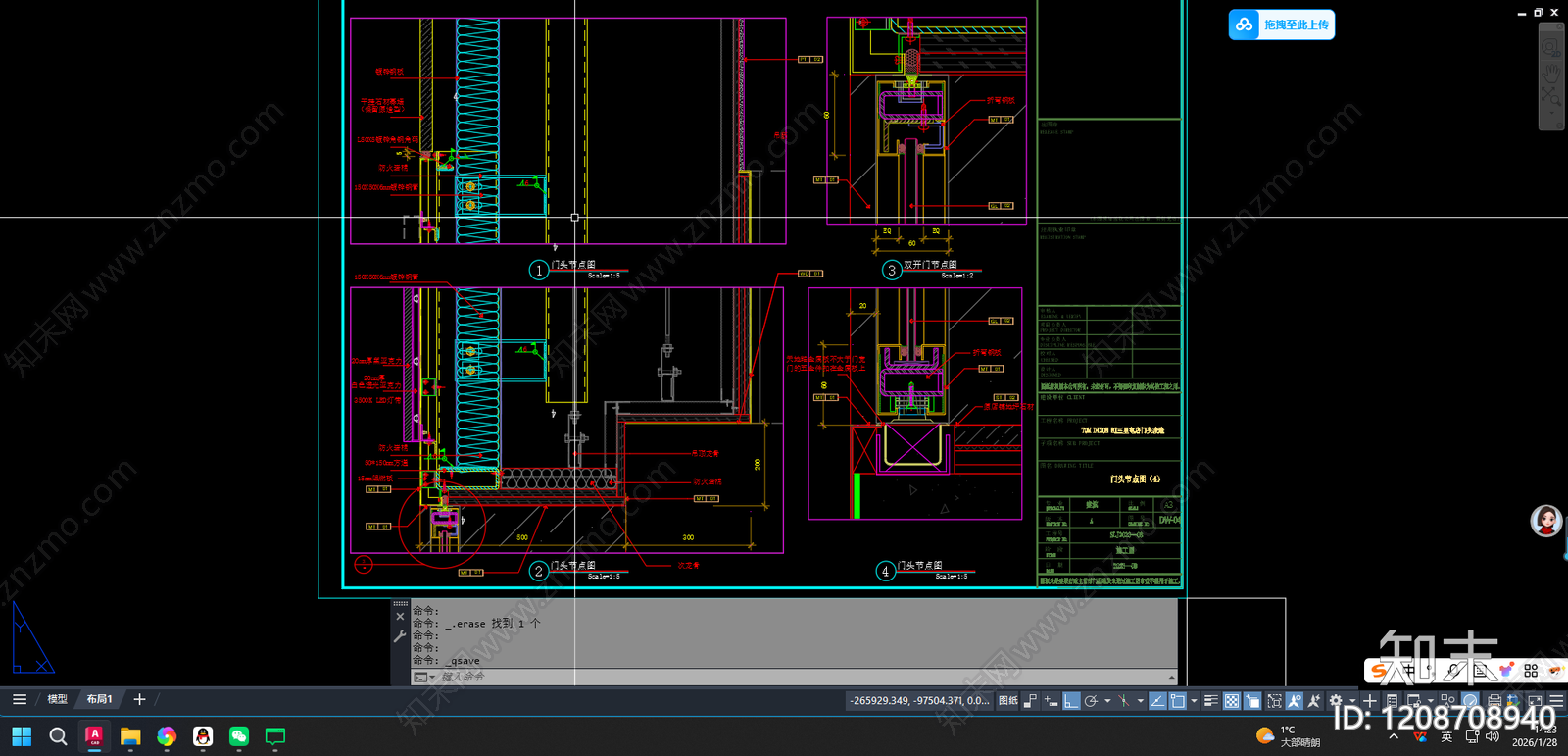Toggle Object Snap Tracking in status bar
This screenshot has width=1568, height=756.
pyautogui.click(x=1157, y=701)
